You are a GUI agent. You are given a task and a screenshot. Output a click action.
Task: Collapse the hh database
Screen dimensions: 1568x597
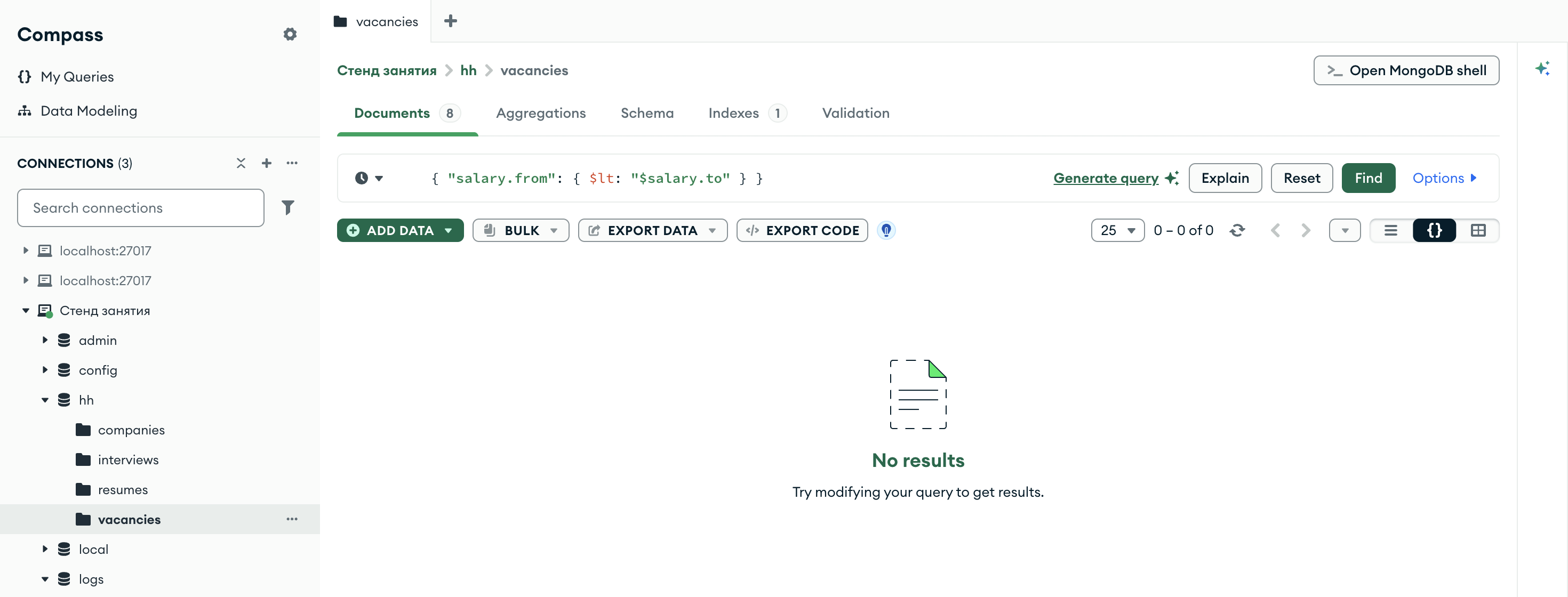tap(44, 400)
